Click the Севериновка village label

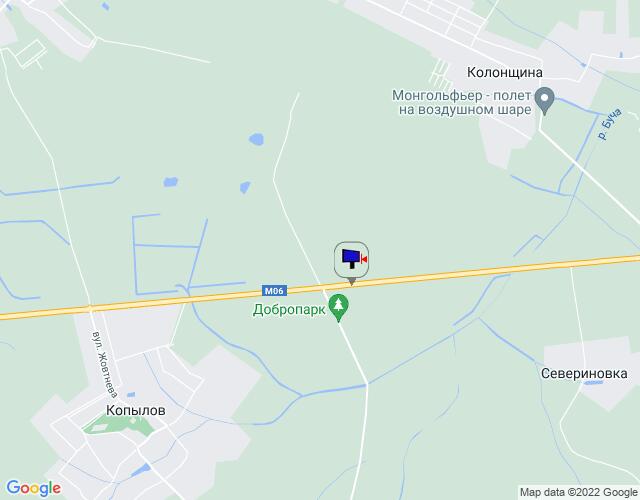[584, 373]
